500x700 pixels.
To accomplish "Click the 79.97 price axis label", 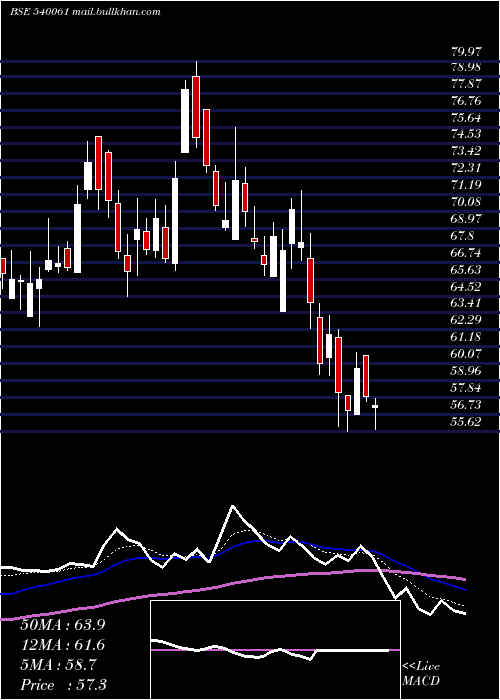I will pos(467,52).
